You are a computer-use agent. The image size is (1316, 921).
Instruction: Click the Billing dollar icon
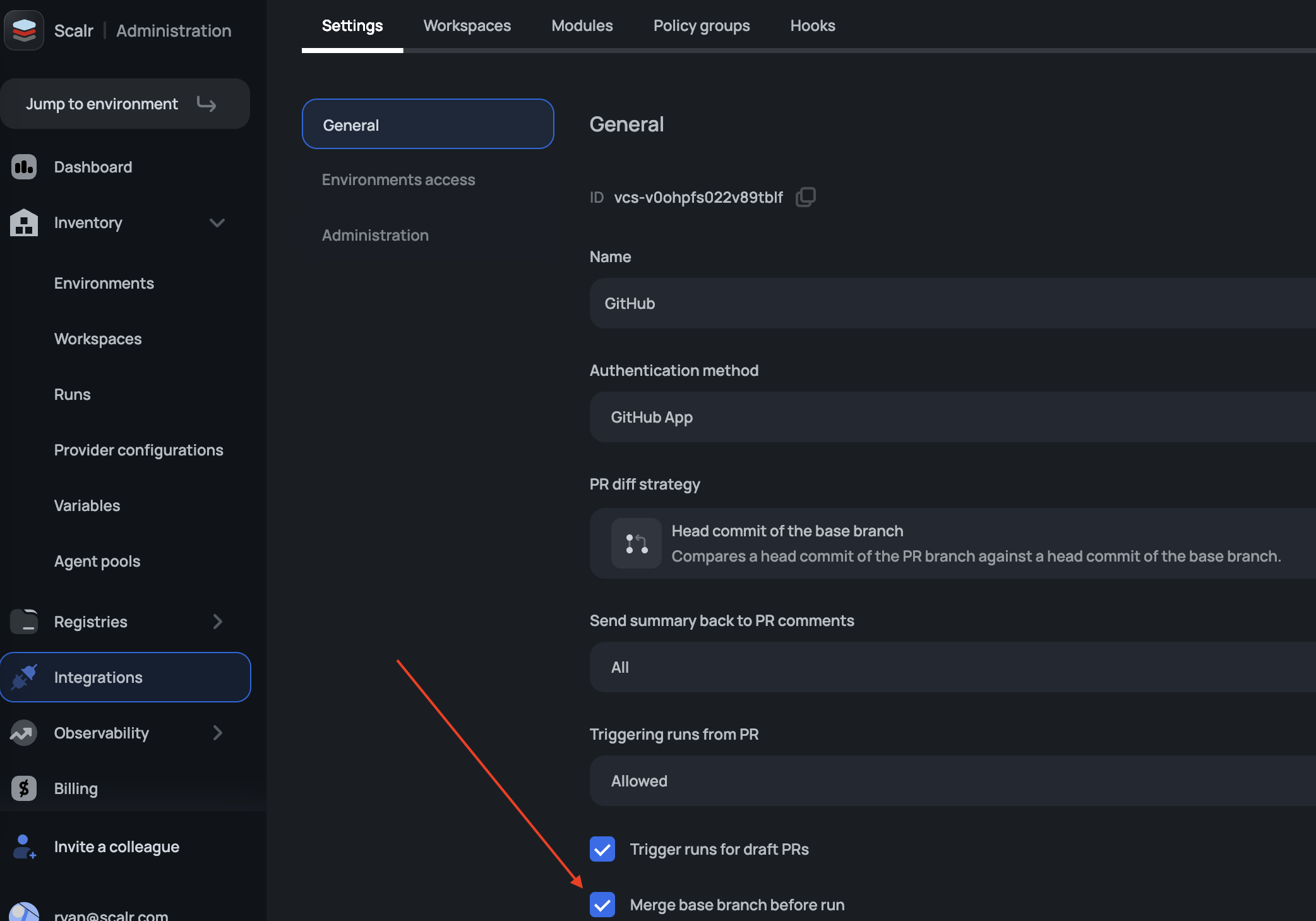pyautogui.click(x=24, y=788)
